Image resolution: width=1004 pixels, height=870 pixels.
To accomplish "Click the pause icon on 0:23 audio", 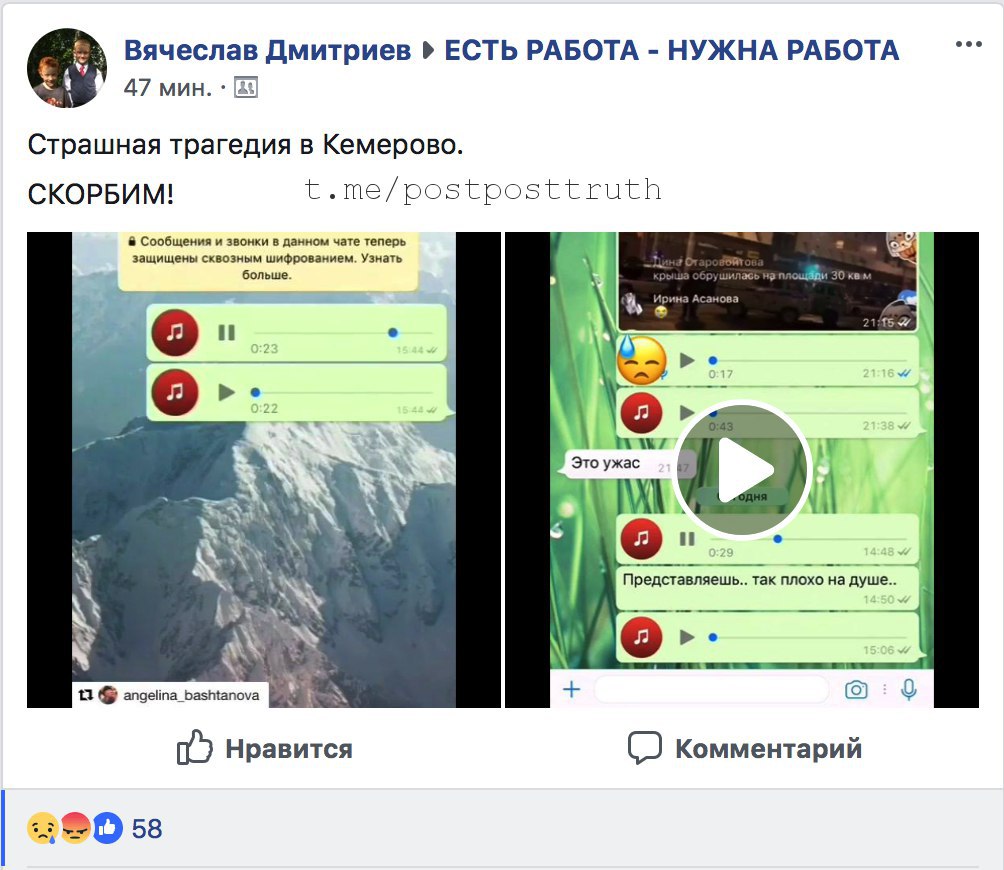I will tap(227, 332).
